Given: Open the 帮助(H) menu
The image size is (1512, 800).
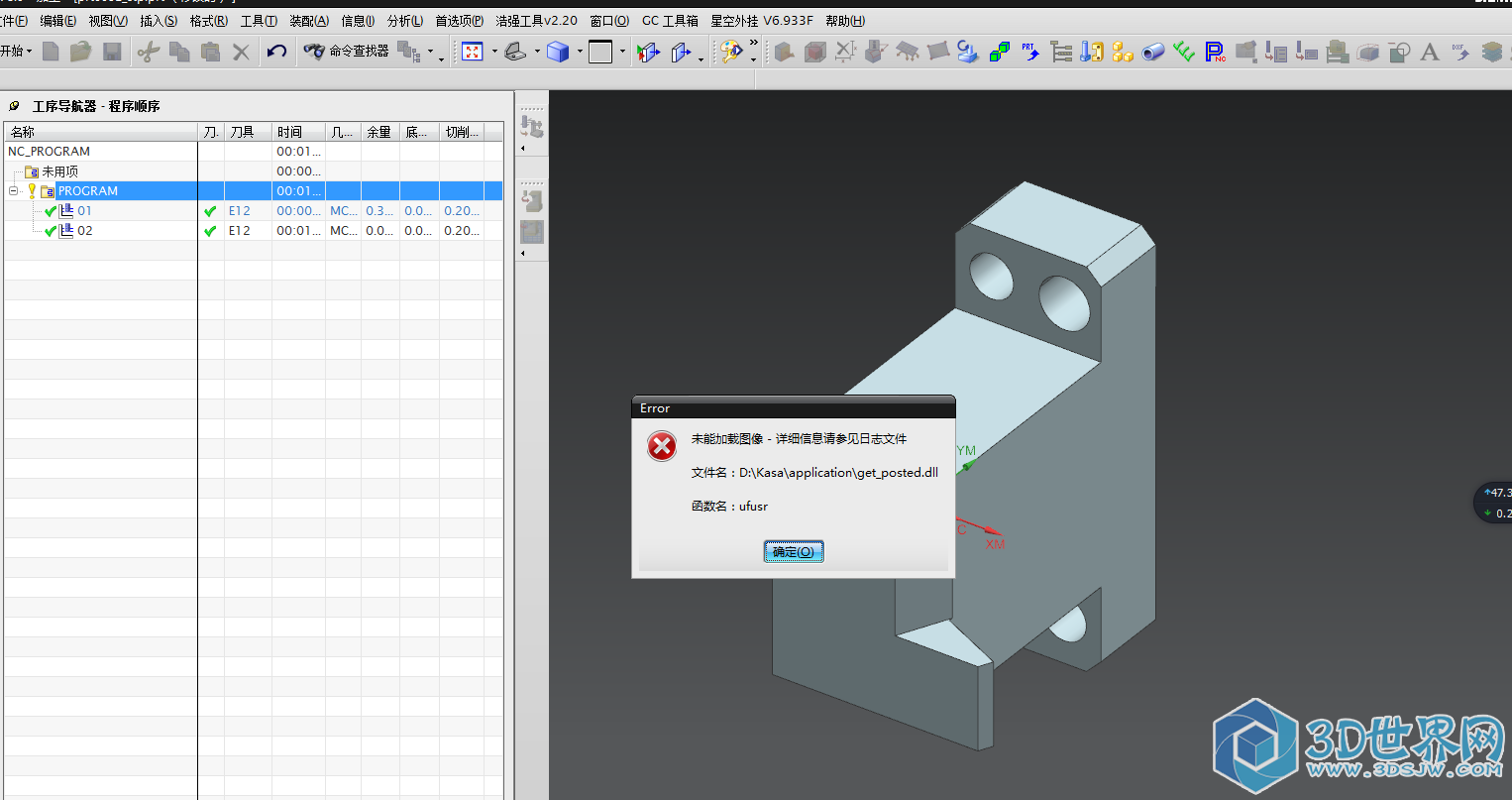Looking at the screenshot, I should pyautogui.click(x=845, y=21).
